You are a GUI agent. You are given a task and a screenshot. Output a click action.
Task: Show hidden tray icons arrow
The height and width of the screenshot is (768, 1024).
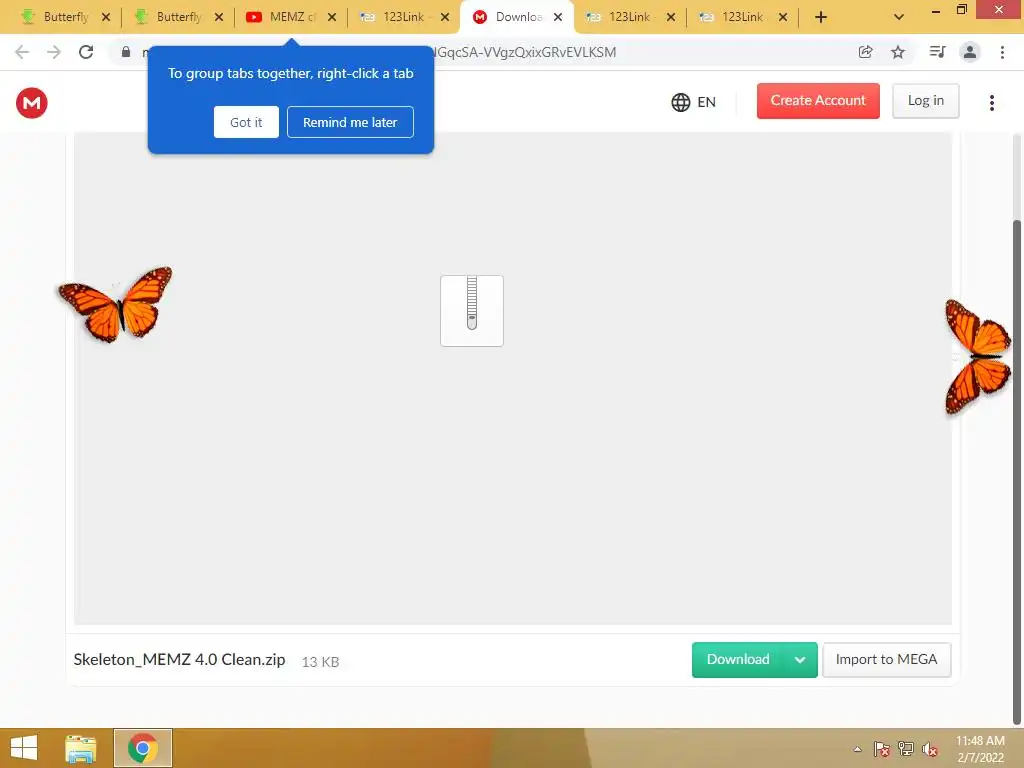click(857, 749)
